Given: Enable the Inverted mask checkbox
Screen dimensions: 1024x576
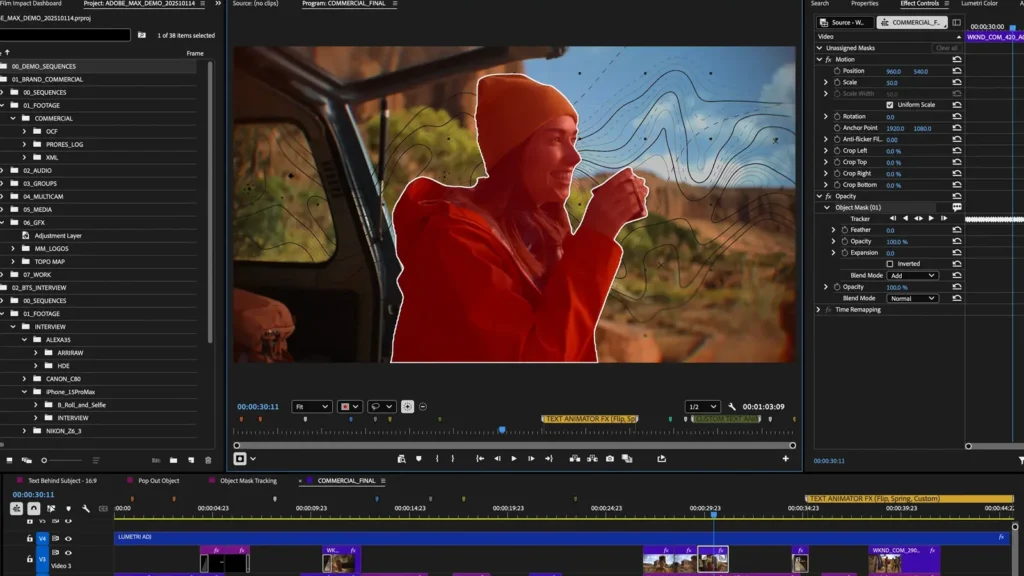Looking at the screenshot, I should (x=889, y=264).
